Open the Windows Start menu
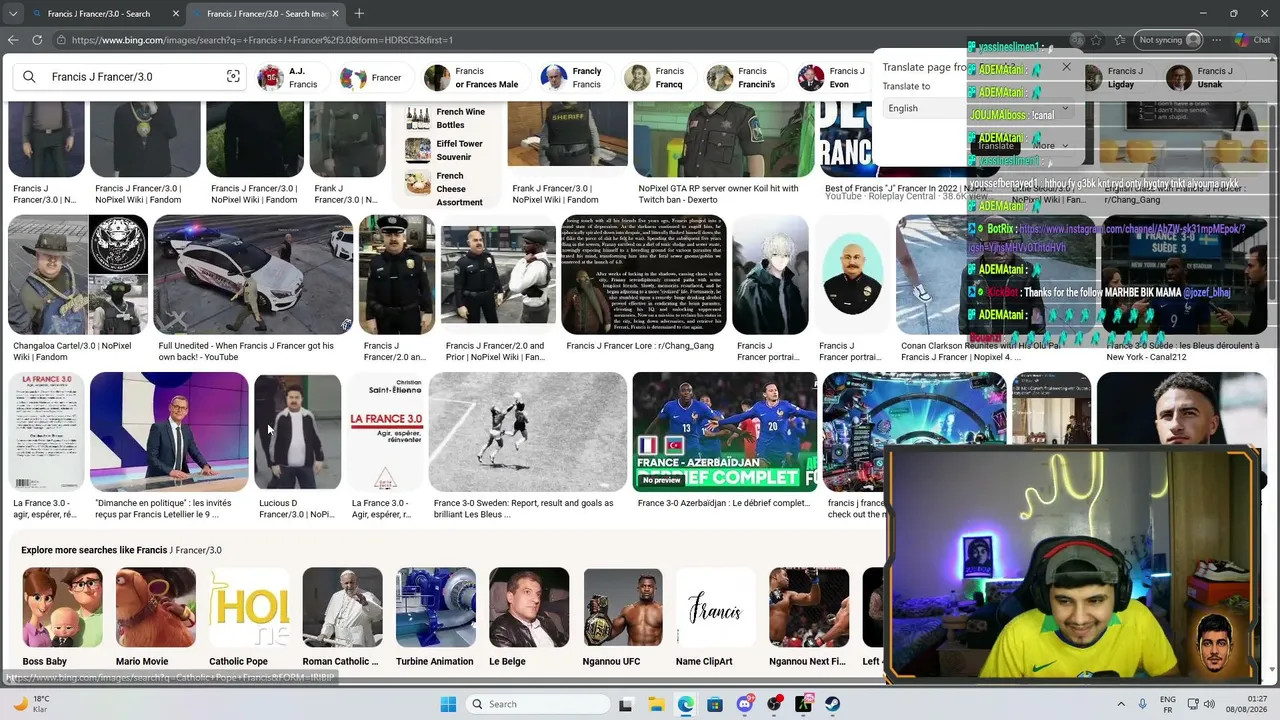 448,704
